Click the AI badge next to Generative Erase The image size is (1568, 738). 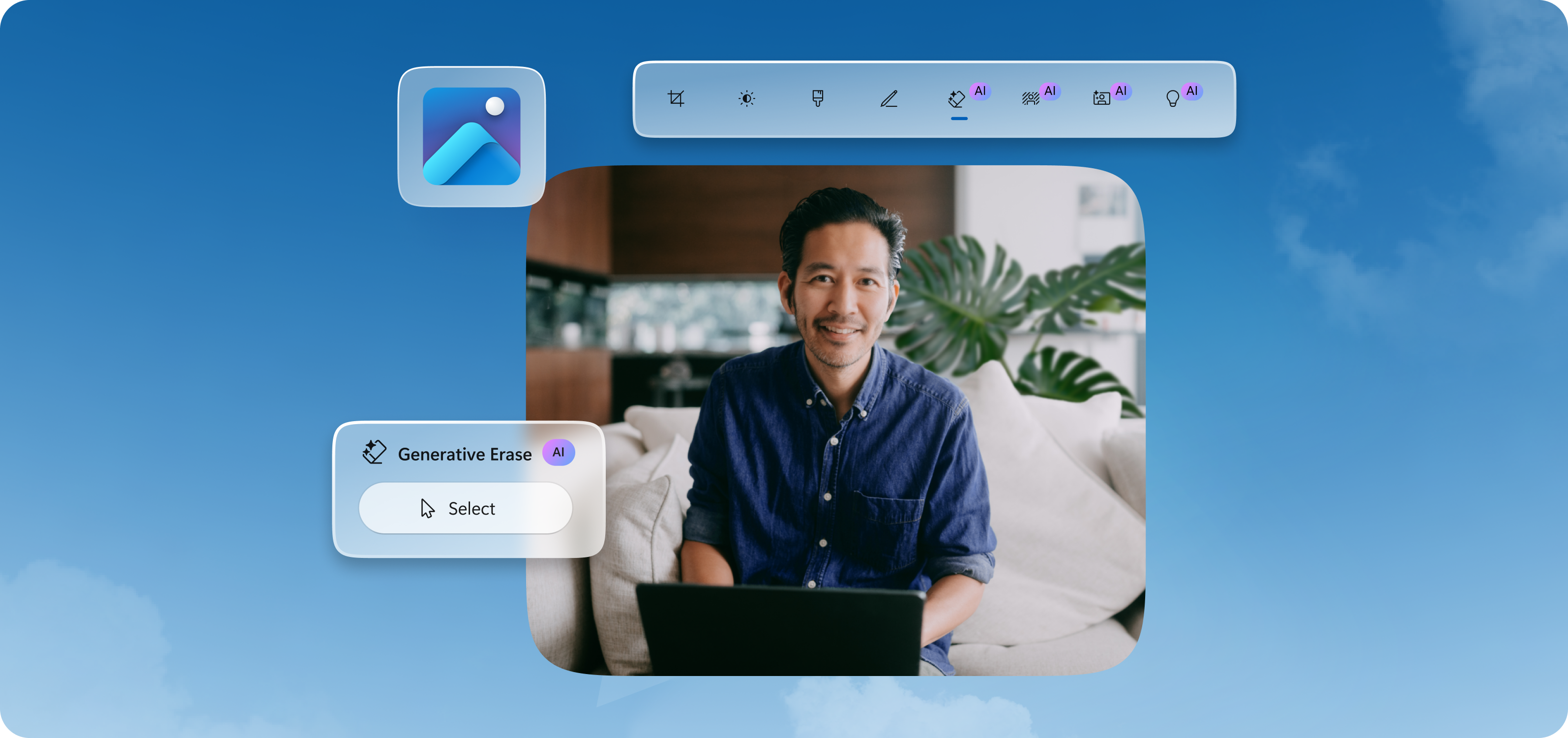[x=558, y=453]
